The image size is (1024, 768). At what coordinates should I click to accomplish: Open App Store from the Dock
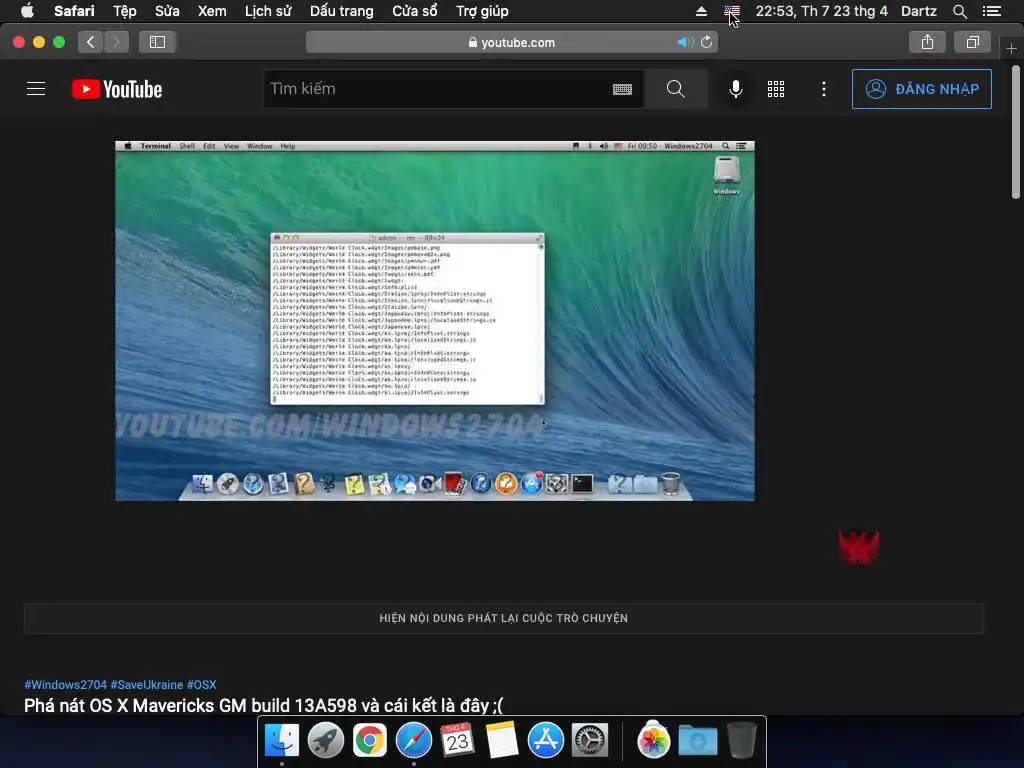tap(545, 741)
